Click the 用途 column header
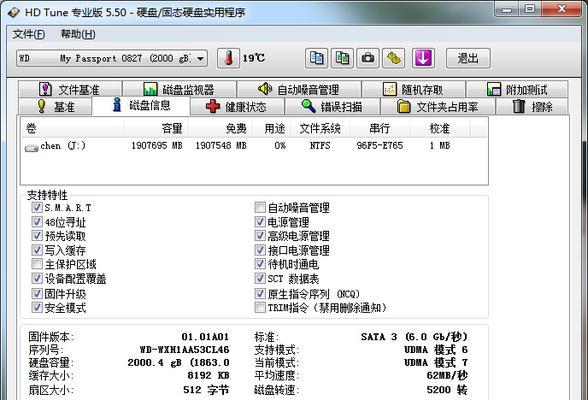This screenshot has height=400, width=588. tap(272, 129)
